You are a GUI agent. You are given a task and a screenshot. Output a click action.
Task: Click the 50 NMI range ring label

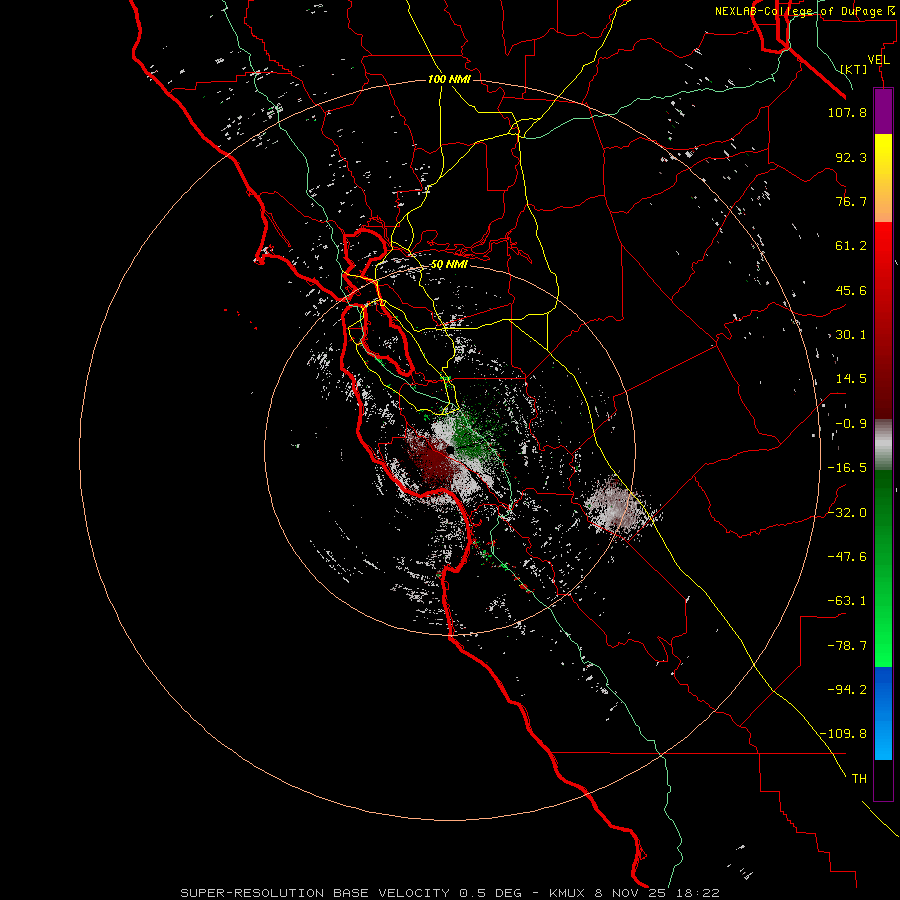tap(449, 265)
